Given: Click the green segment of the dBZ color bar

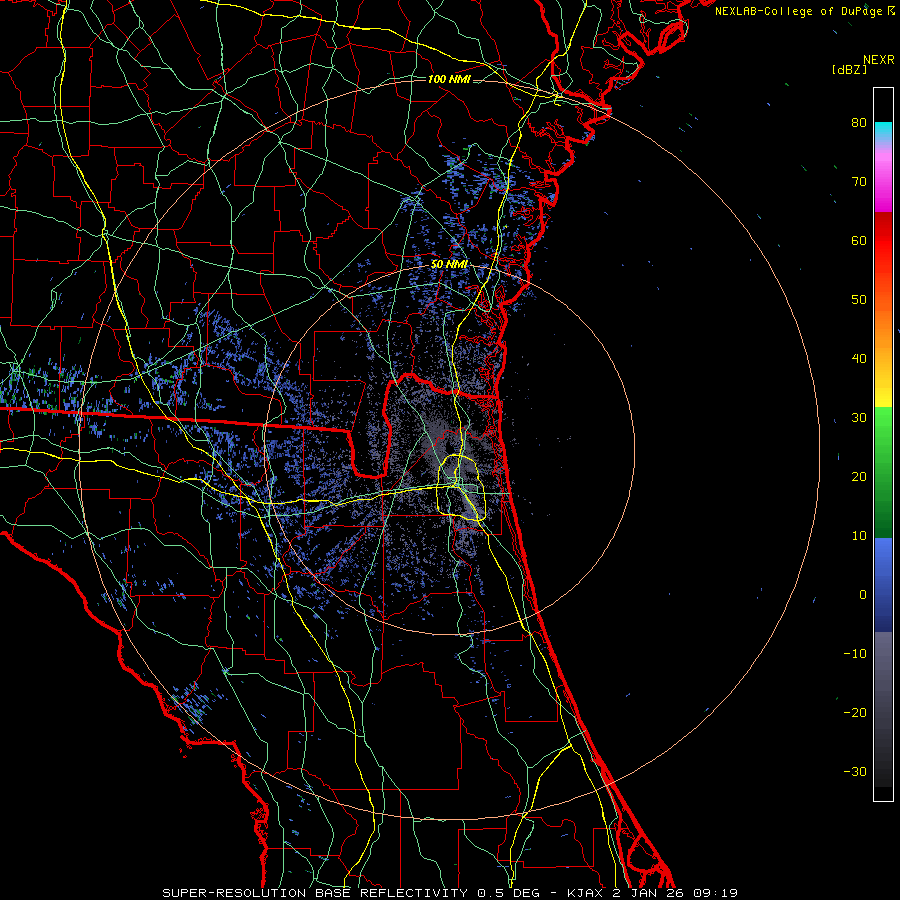Looking at the screenshot, I should click(x=883, y=472).
